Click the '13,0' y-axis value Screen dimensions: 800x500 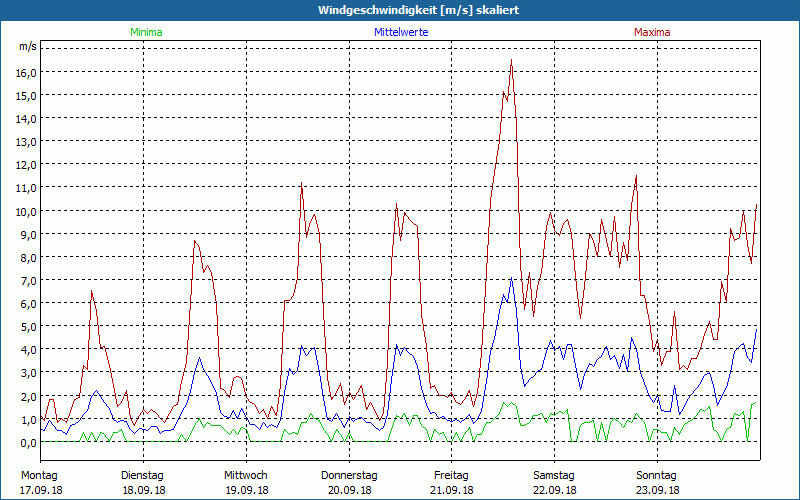tap(26, 141)
